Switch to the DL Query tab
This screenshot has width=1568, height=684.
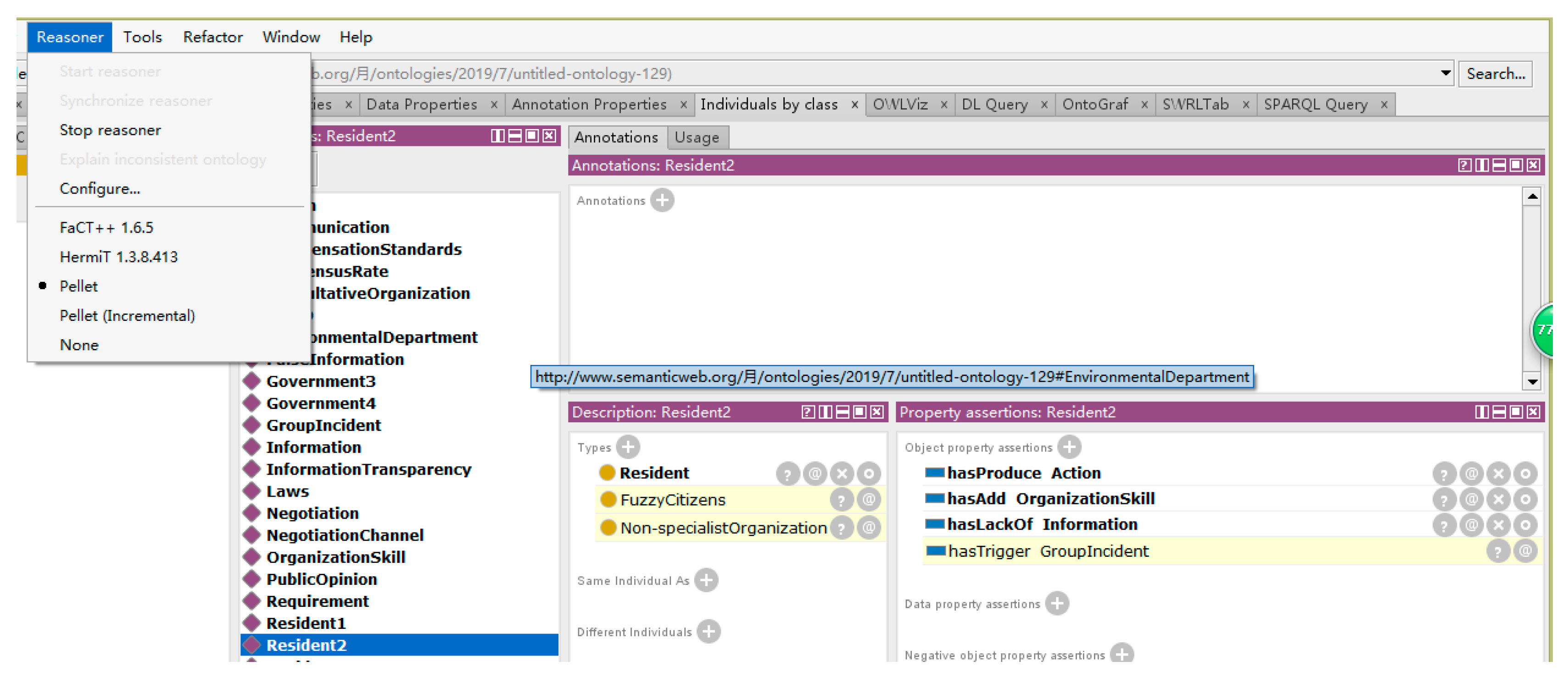tap(994, 105)
